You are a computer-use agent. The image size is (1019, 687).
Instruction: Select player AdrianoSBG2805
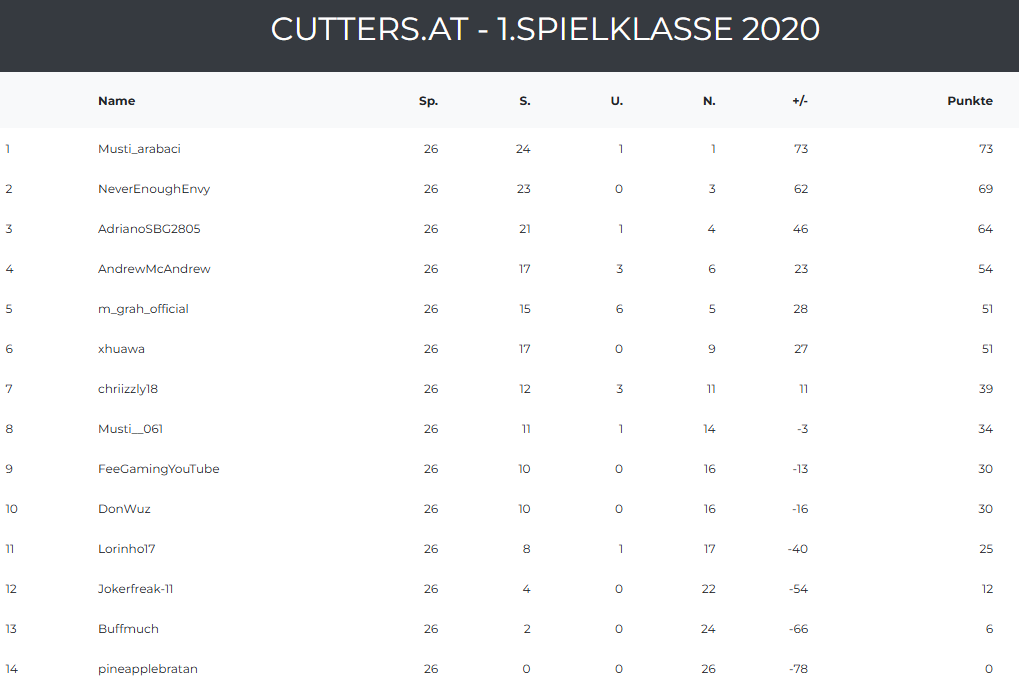[149, 229]
